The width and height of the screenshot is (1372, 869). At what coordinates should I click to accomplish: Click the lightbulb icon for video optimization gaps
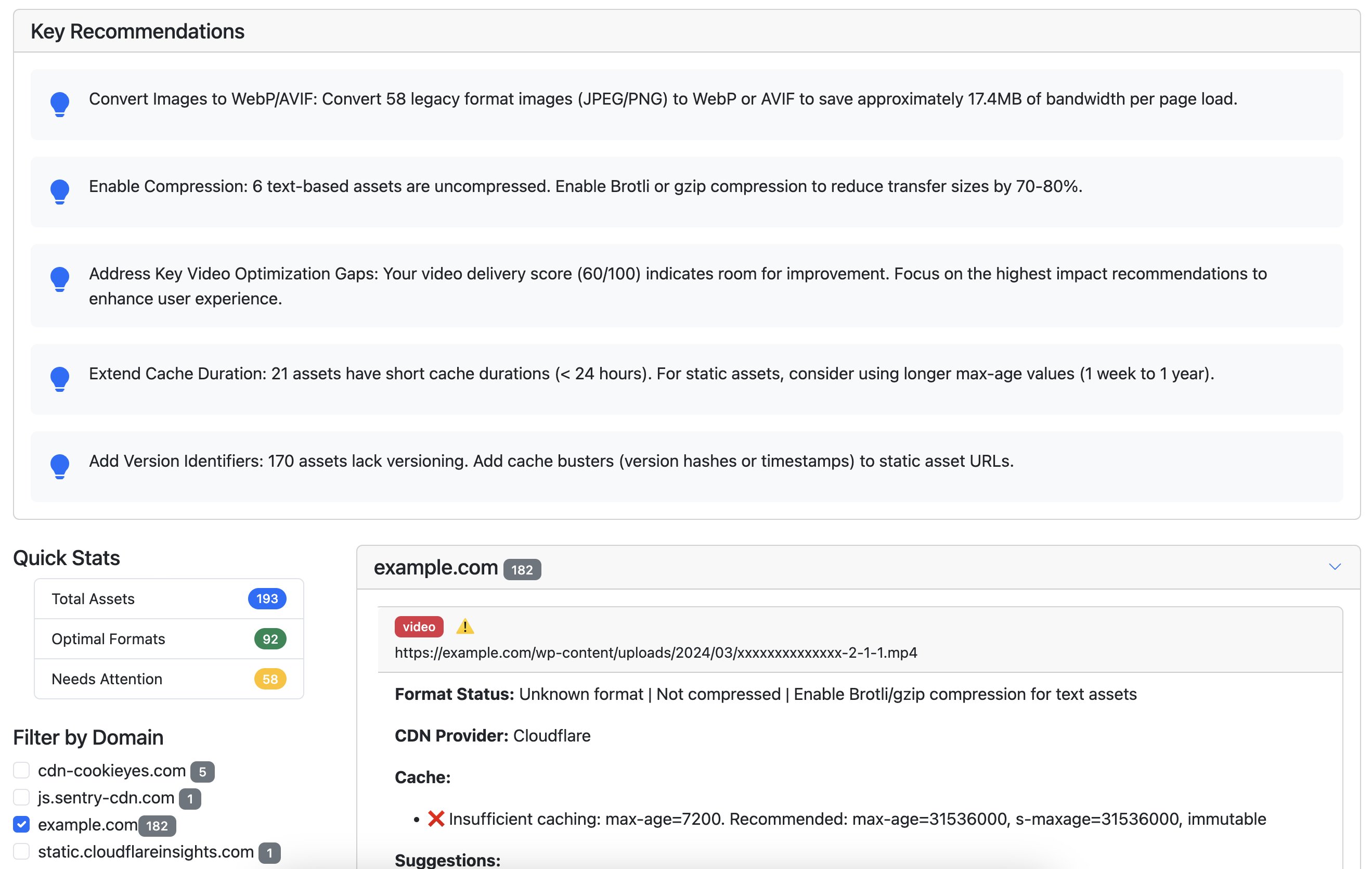click(x=59, y=279)
